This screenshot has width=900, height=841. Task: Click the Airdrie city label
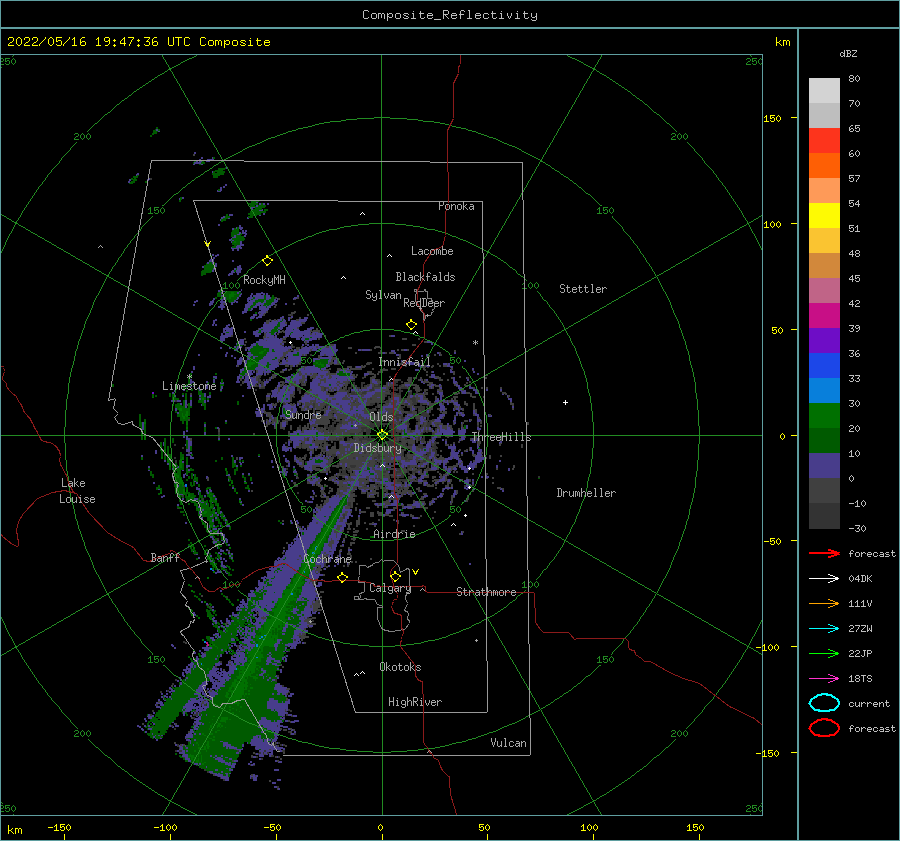[x=394, y=534]
